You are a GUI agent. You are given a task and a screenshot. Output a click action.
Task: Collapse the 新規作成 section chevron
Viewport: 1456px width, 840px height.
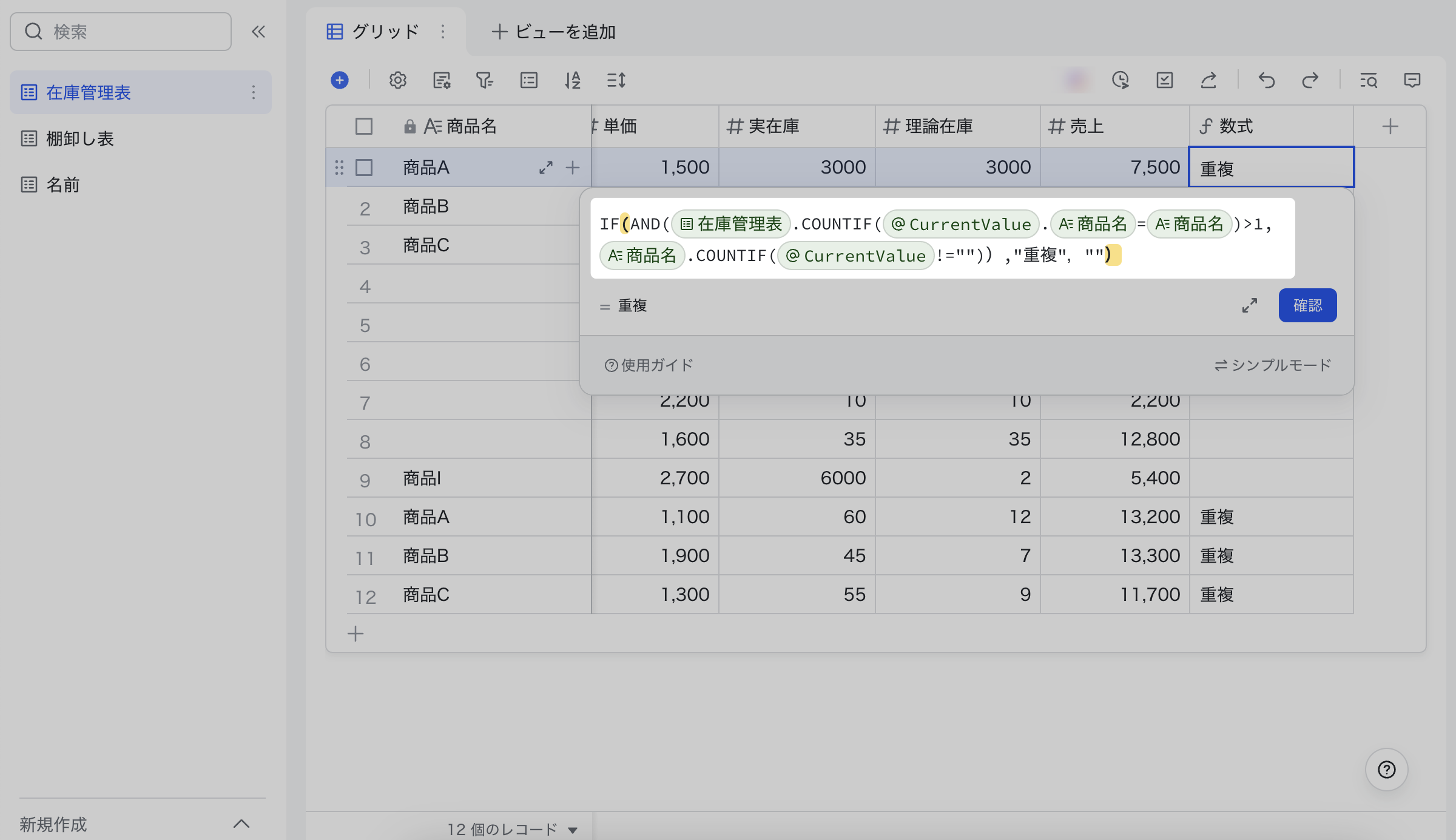pos(241,824)
